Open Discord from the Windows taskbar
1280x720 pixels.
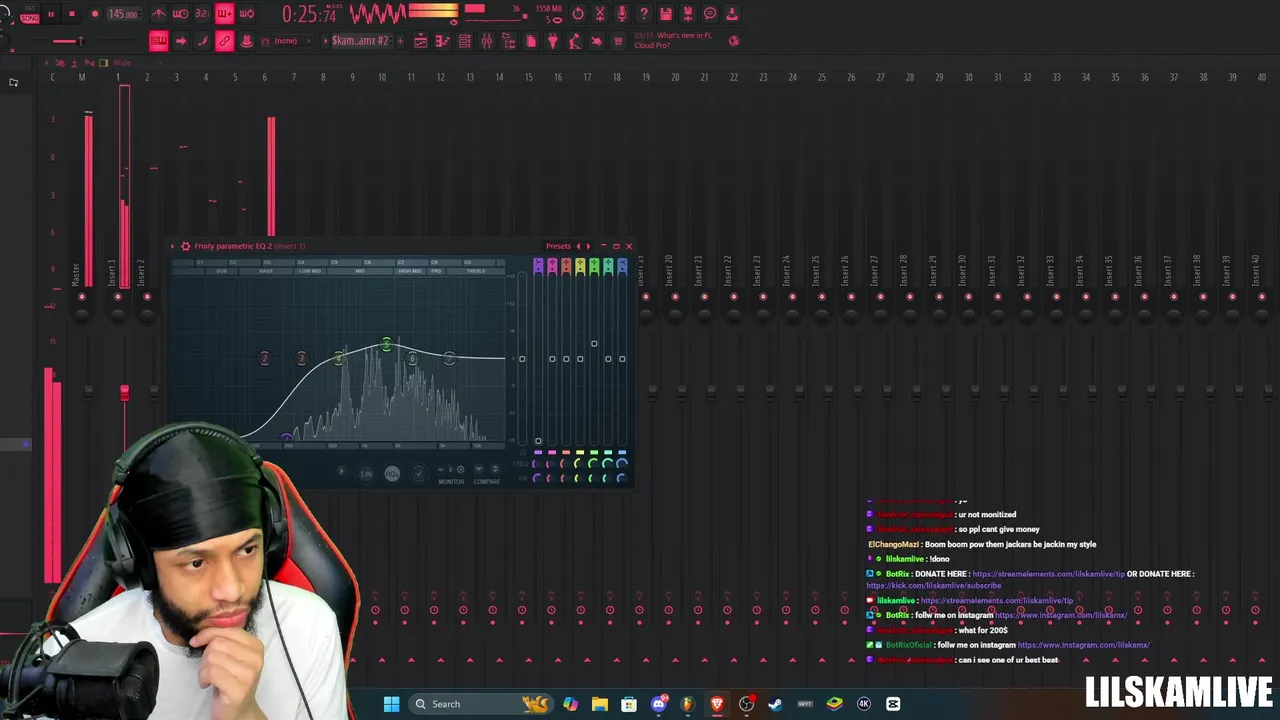tap(658, 704)
